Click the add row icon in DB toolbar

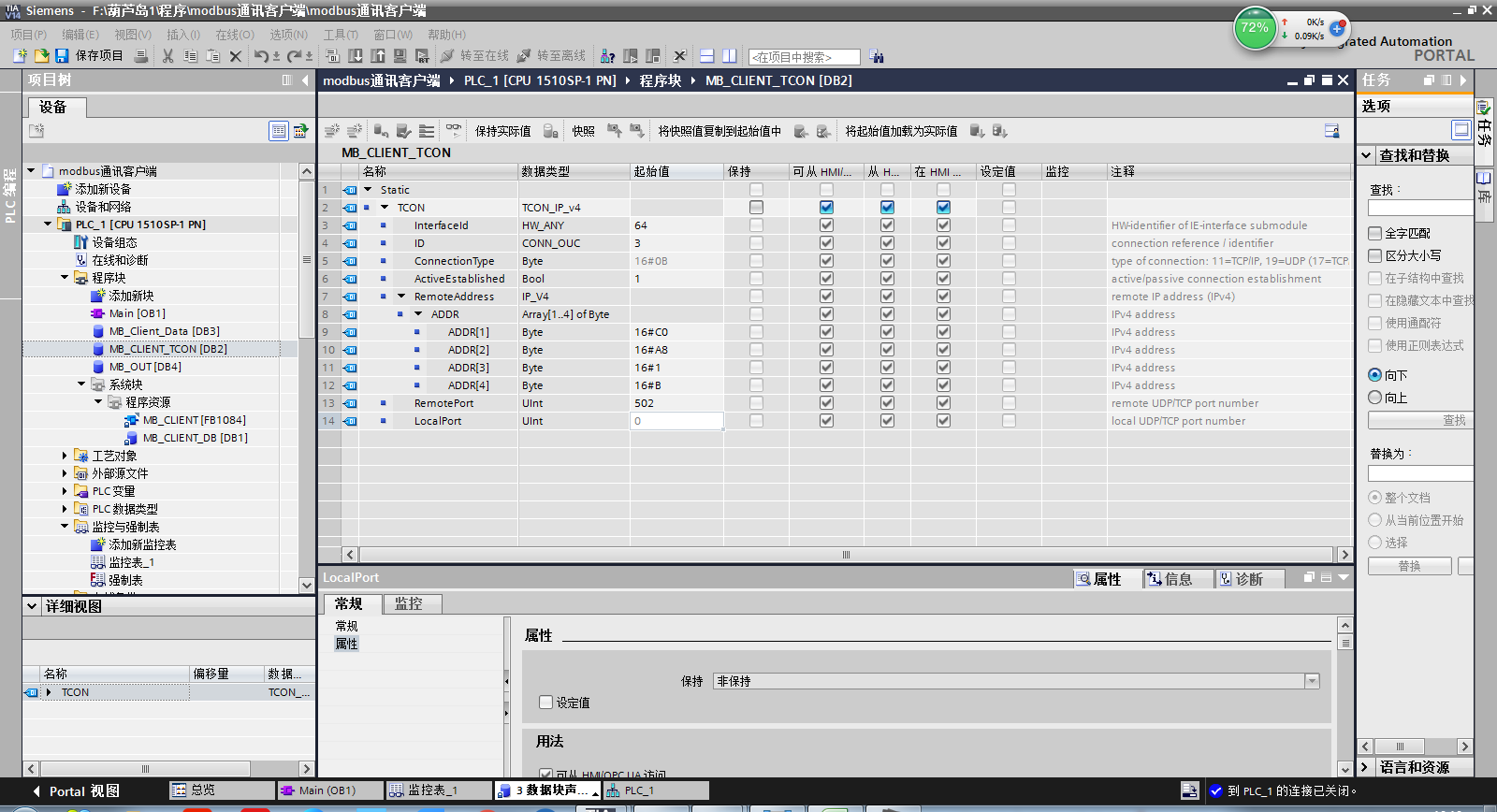click(354, 130)
